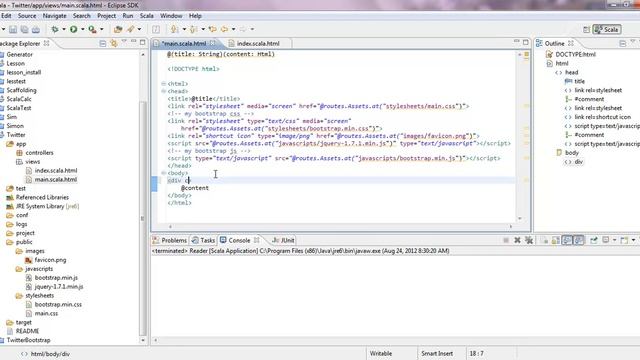Click the Back navigation arrow icon
This screenshot has width=640, height=360.
(x=224, y=29)
